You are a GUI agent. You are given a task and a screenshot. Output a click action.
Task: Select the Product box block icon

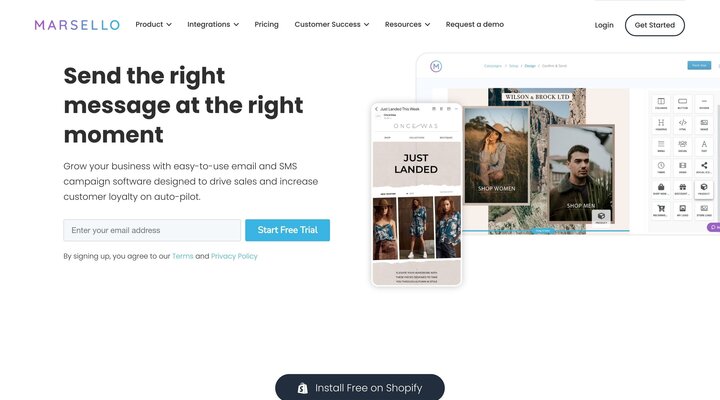[x=704, y=188]
